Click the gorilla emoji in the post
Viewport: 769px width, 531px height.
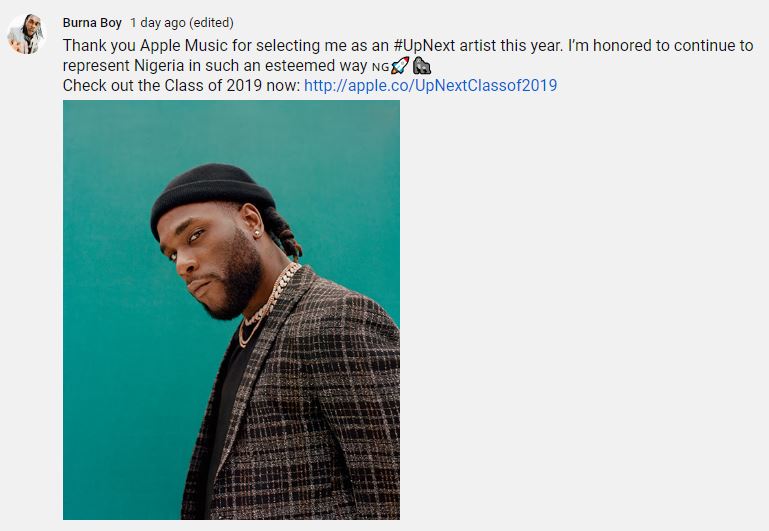[422, 66]
